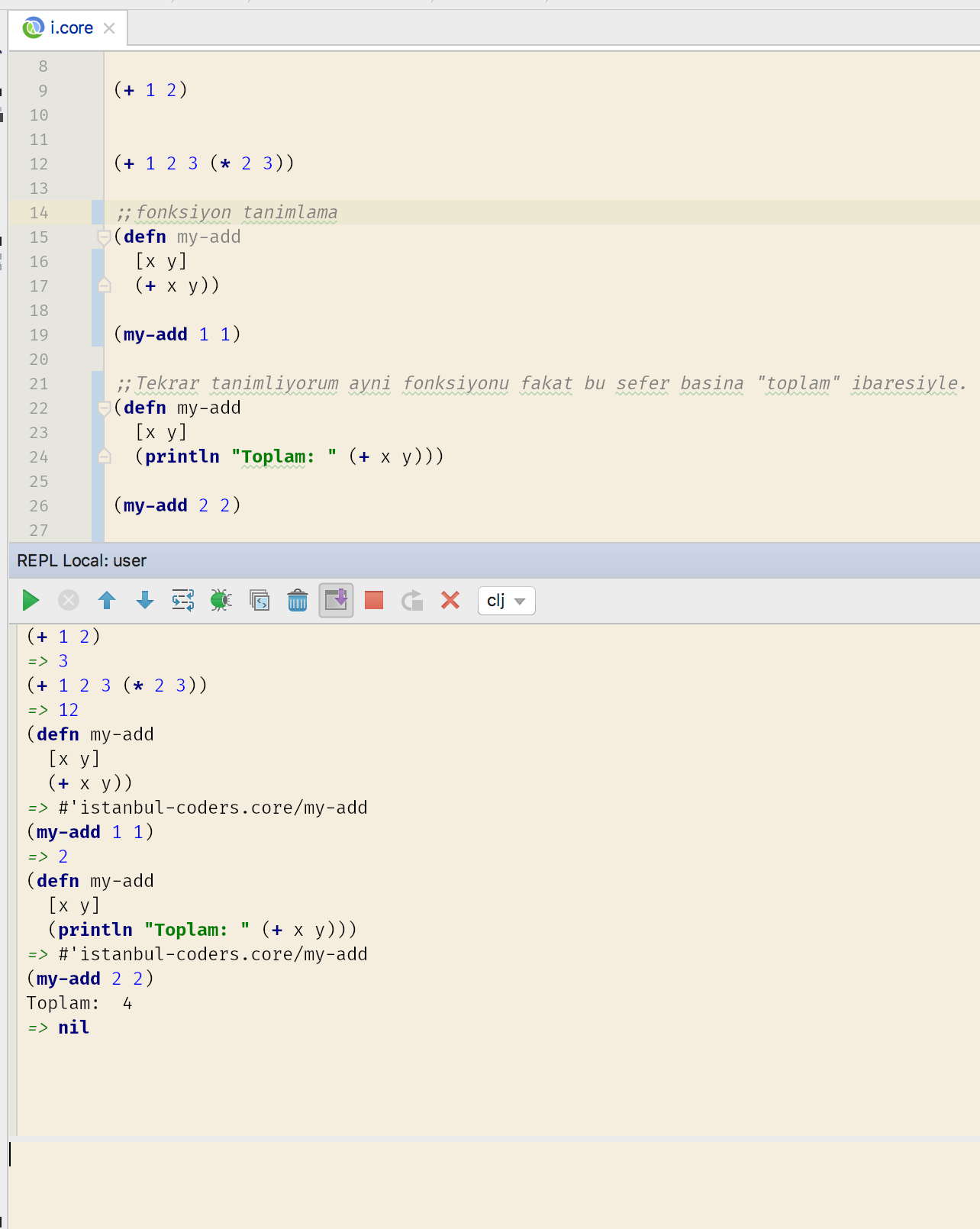Image resolution: width=980 pixels, height=1229 pixels.
Task: Click the REPL copy-windows icon
Action: [260, 601]
